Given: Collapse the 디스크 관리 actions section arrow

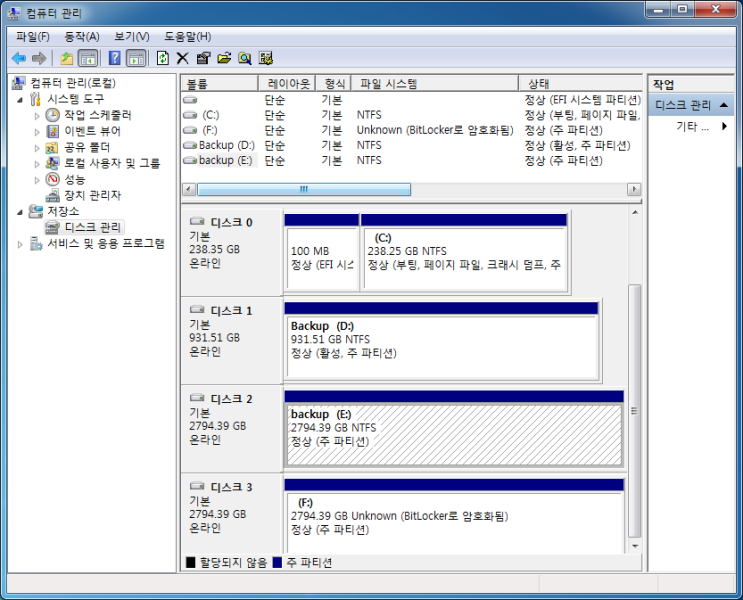Looking at the screenshot, I should [x=724, y=105].
